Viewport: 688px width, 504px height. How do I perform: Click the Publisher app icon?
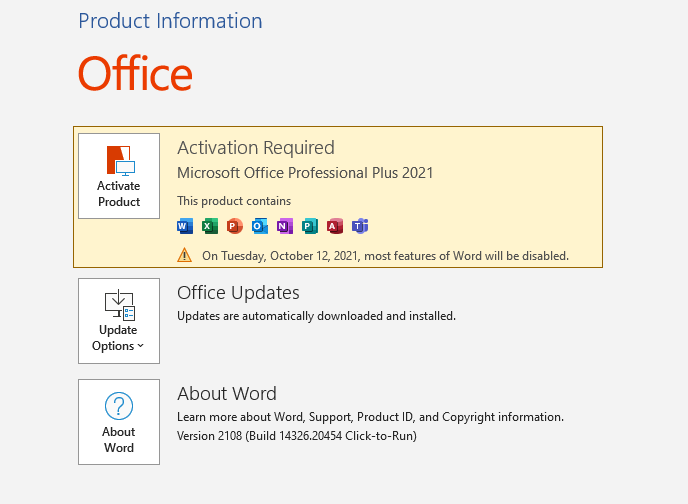click(x=310, y=226)
